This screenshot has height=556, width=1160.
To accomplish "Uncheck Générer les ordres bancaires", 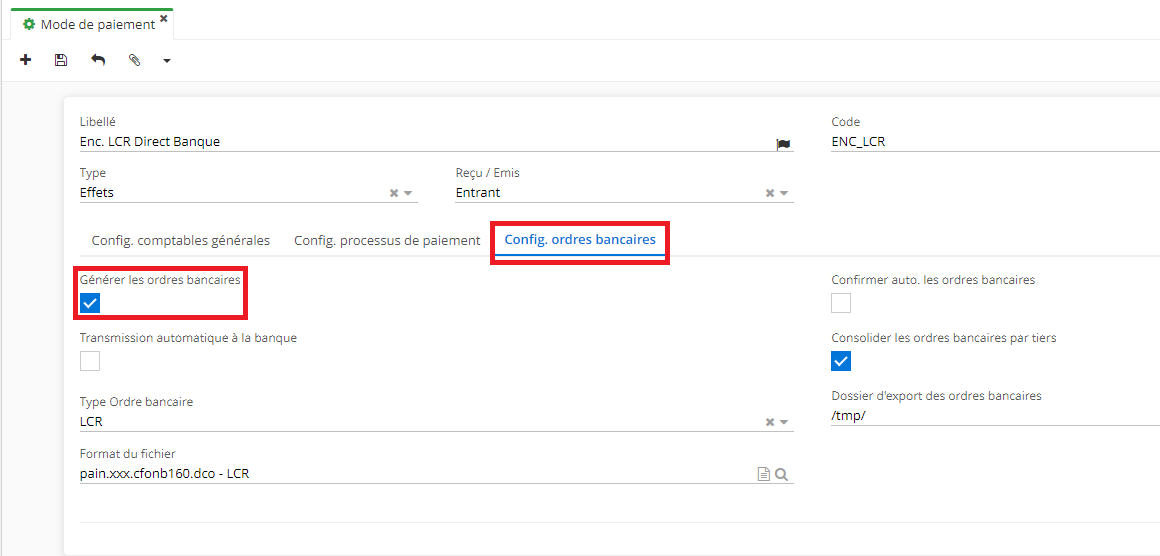I will coord(90,303).
